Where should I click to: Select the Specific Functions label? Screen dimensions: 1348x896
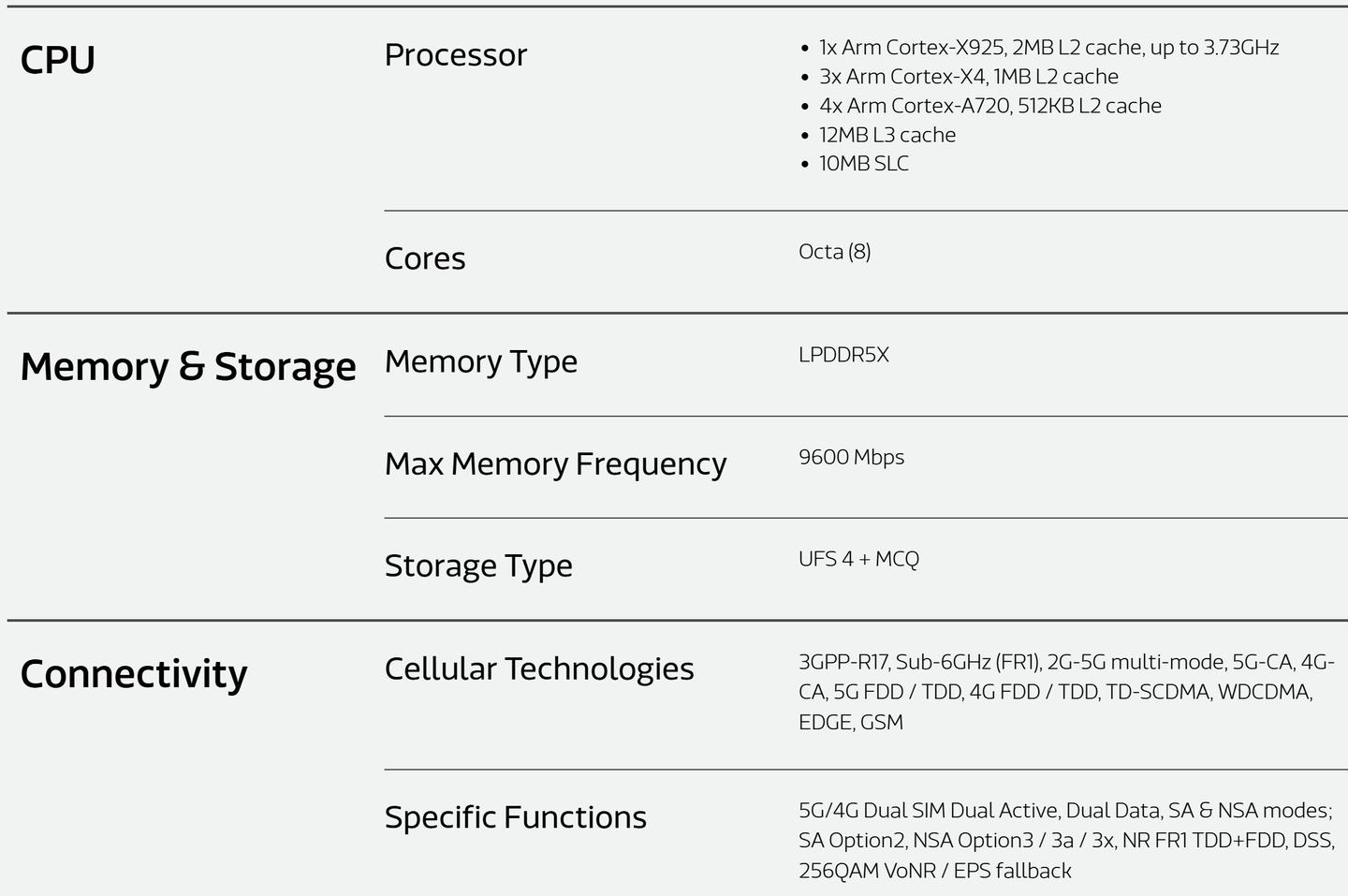[x=516, y=817]
